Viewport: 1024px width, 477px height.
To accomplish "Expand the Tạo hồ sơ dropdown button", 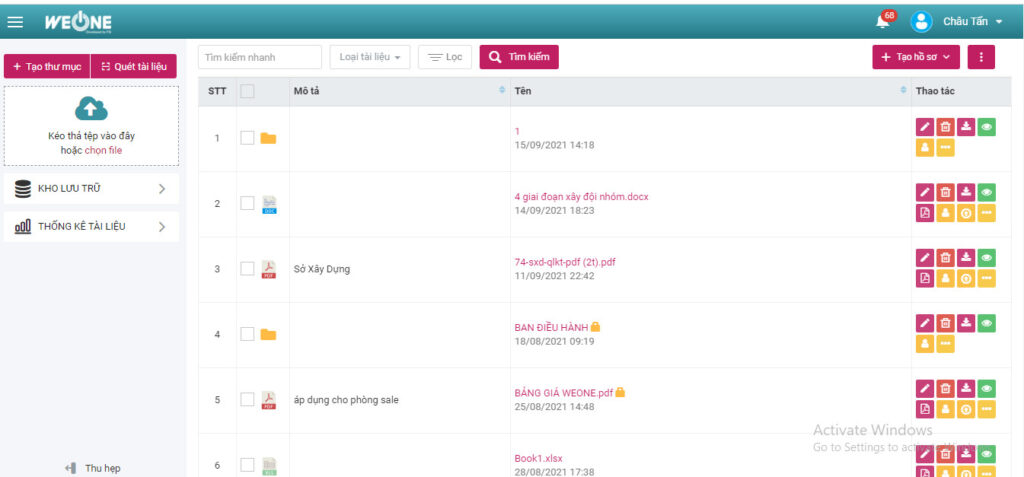I will pyautogui.click(x=916, y=57).
